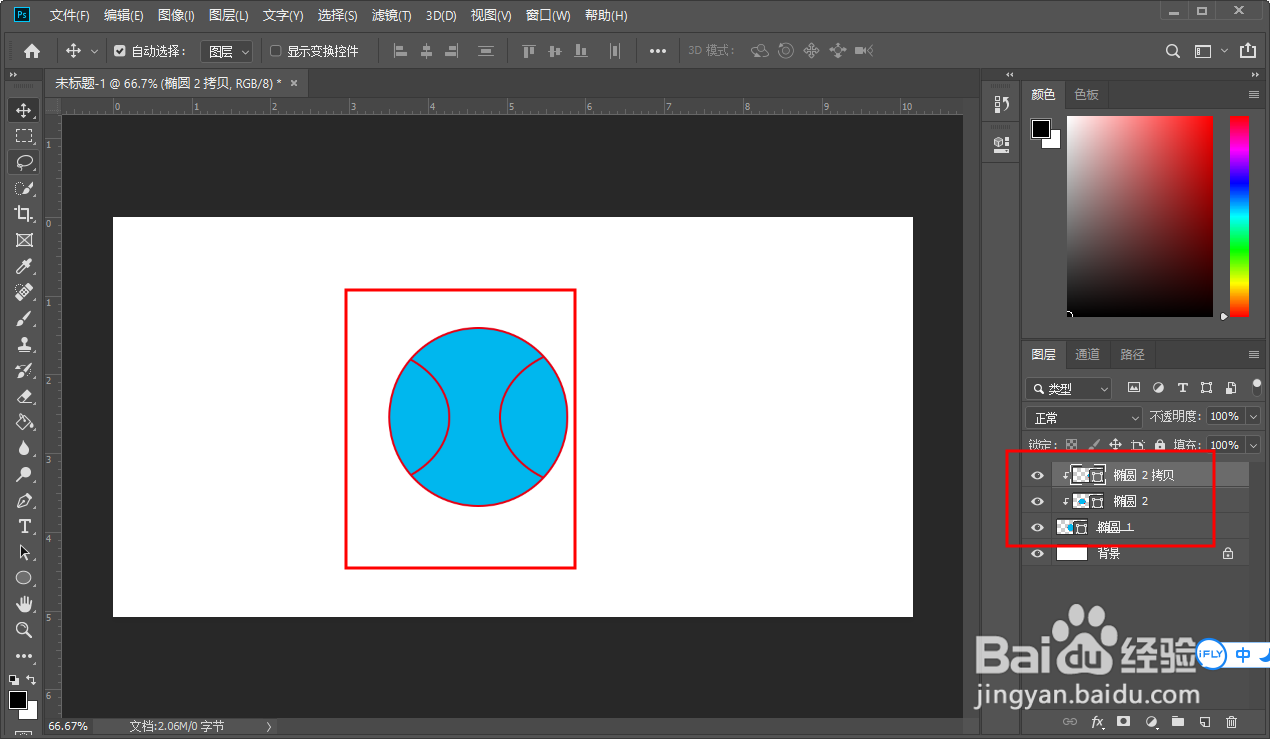Image resolution: width=1270 pixels, height=739 pixels.
Task: Toggle lock transparent pixels
Action: tap(1071, 445)
